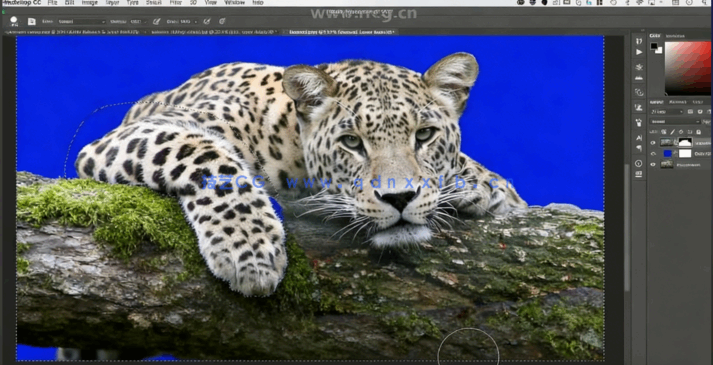Click the canvas vertical scrollbar
The height and width of the screenshot is (365, 713).
tap(628, 227)
